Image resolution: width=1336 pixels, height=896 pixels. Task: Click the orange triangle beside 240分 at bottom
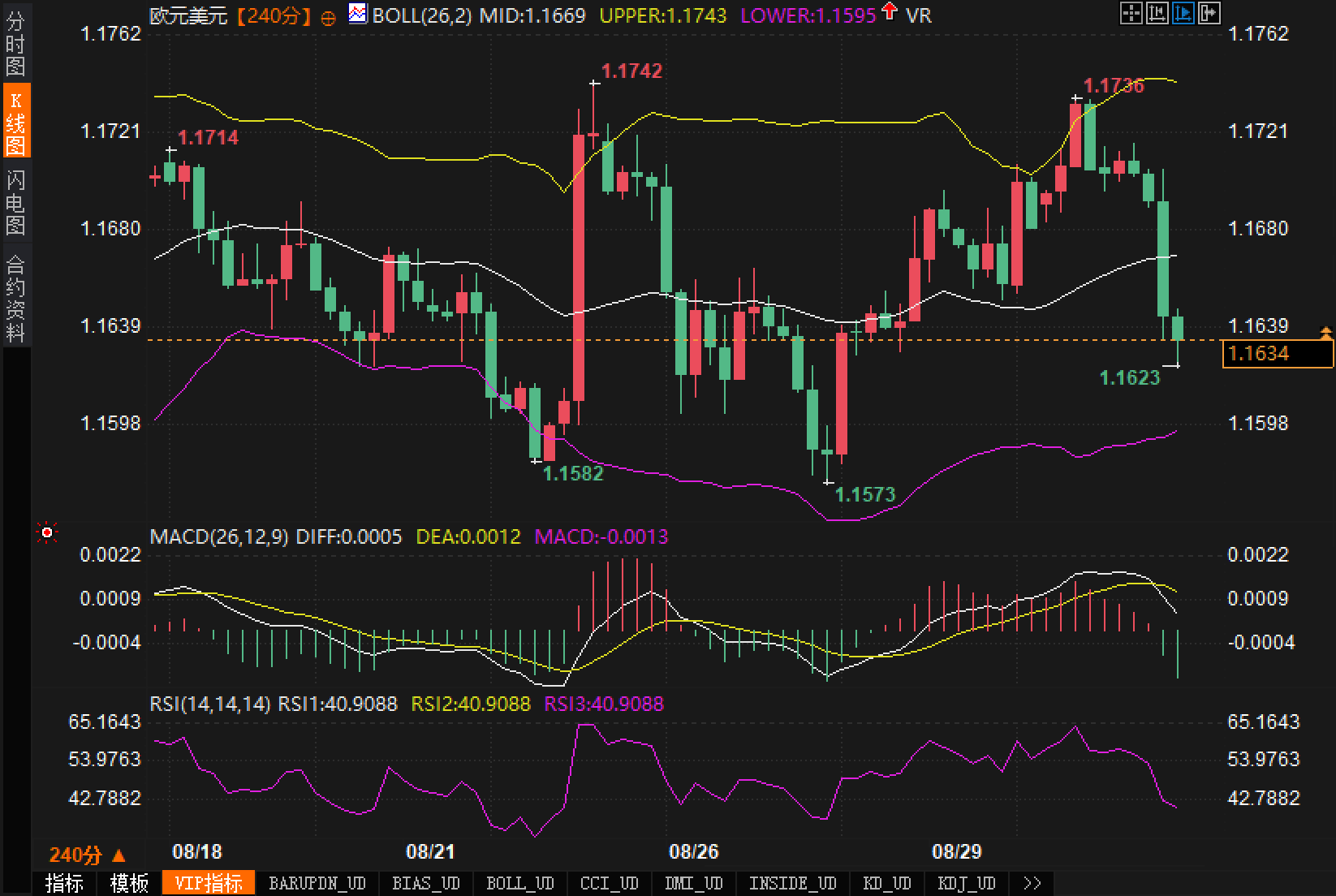pos(119,855)
